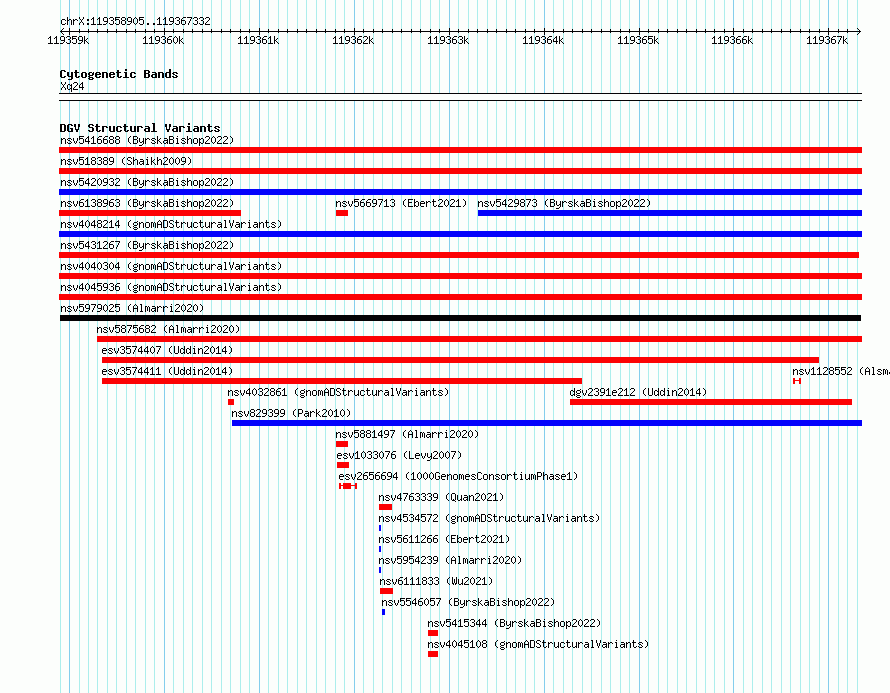890x693 pixels.
Task: Click nsv4048214 (gnomADStructuralVariants) label
Action: coord(171,224)
